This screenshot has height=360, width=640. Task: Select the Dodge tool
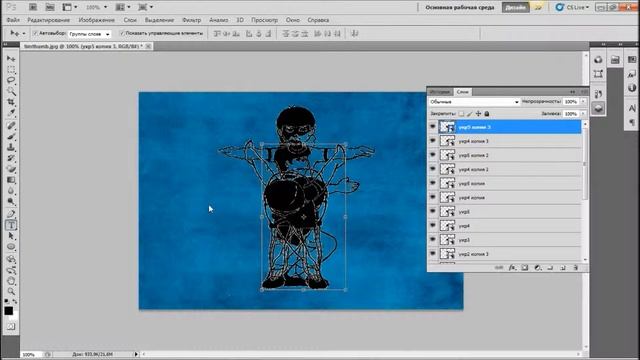(x=11, y=202)
